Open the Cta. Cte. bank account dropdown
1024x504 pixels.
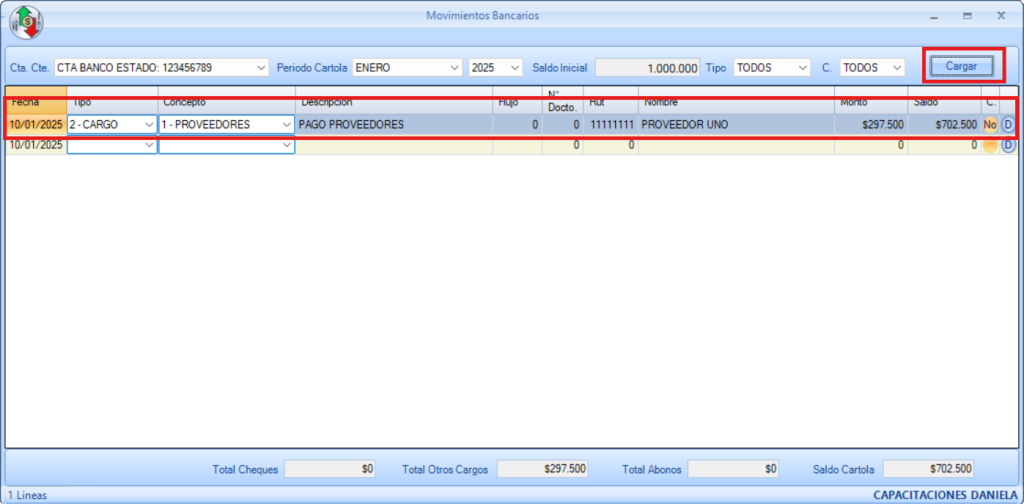(261, 67)
